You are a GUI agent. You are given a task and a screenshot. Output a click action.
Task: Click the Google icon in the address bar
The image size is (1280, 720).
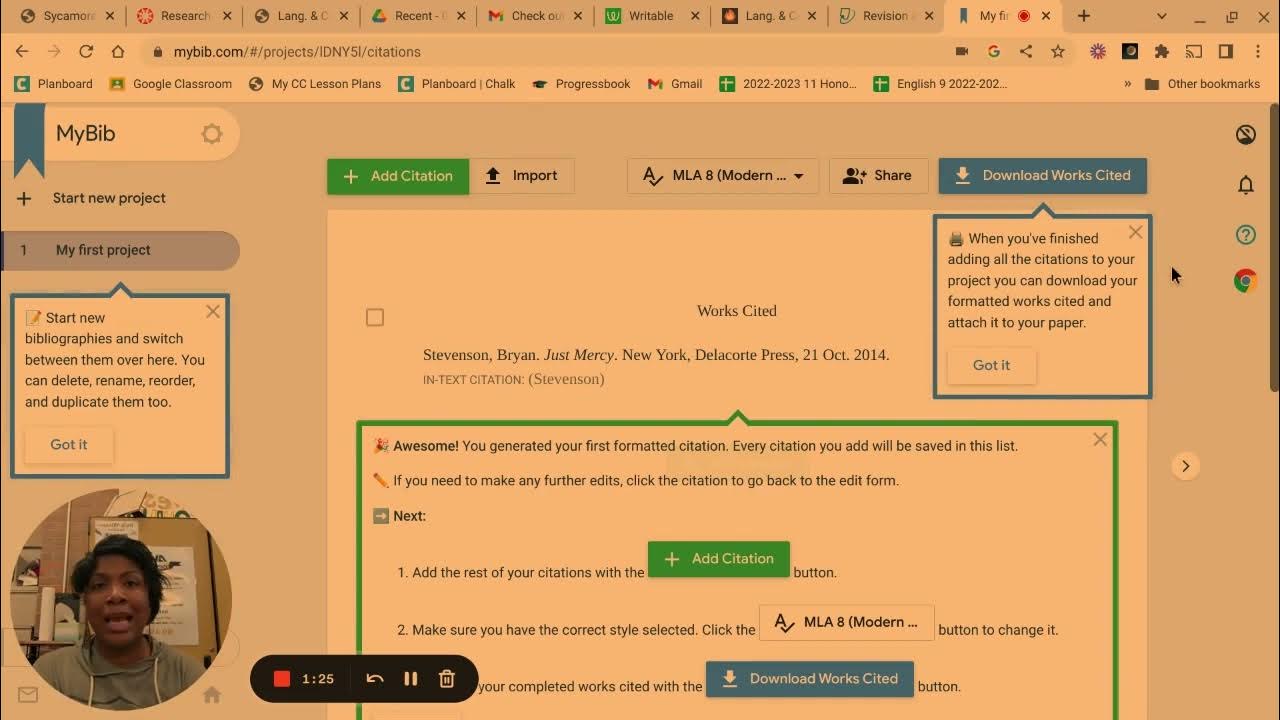(993, 51)
